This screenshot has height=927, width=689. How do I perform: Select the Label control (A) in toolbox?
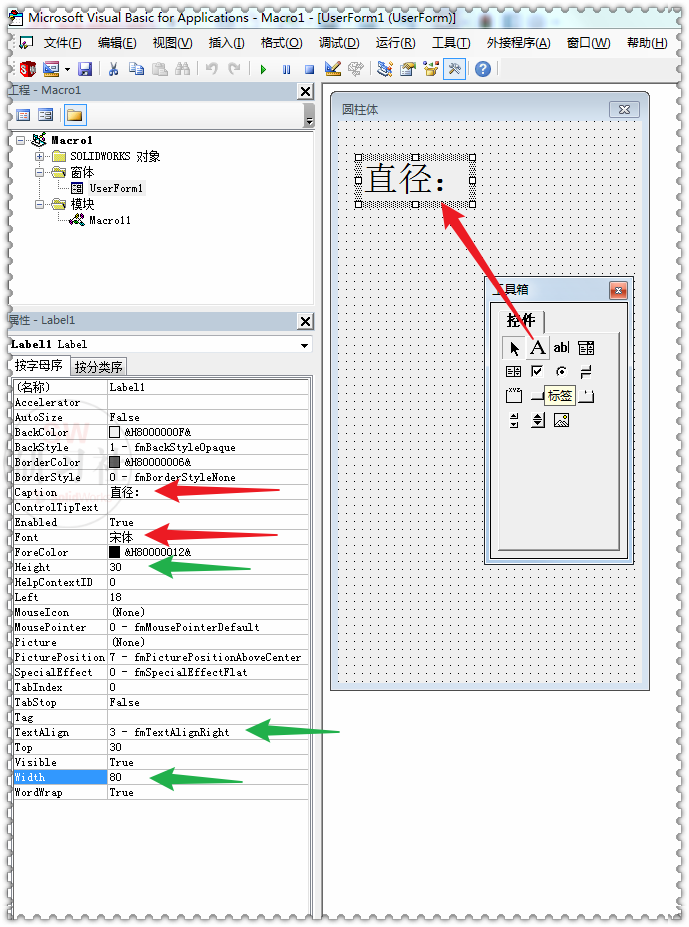(x=538, y=348)
